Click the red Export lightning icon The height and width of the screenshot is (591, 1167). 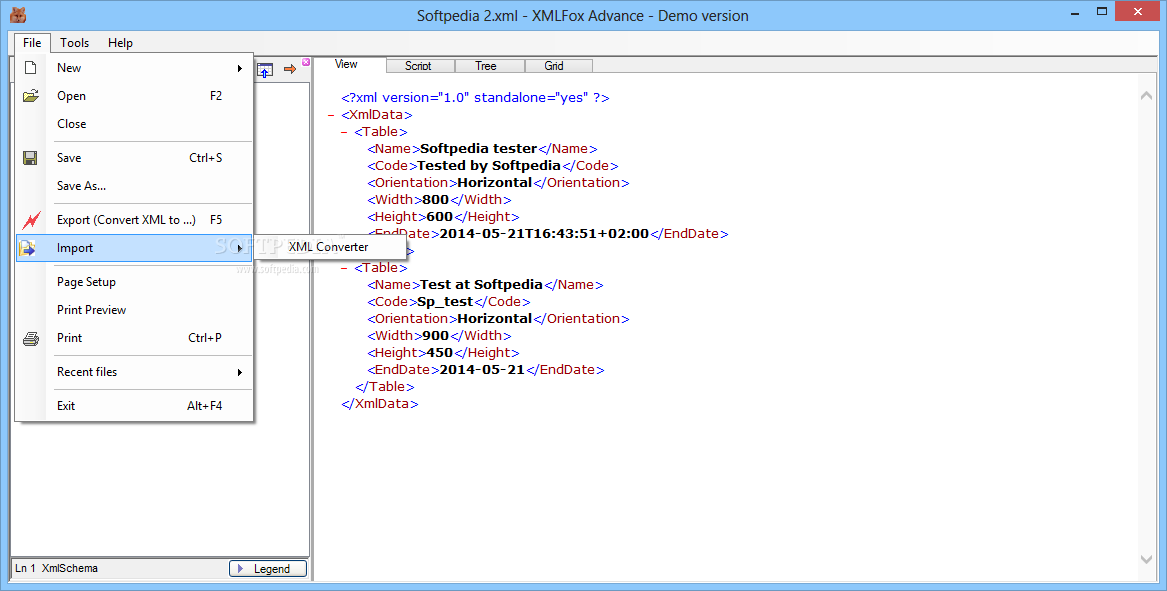(x=30, y=220)
